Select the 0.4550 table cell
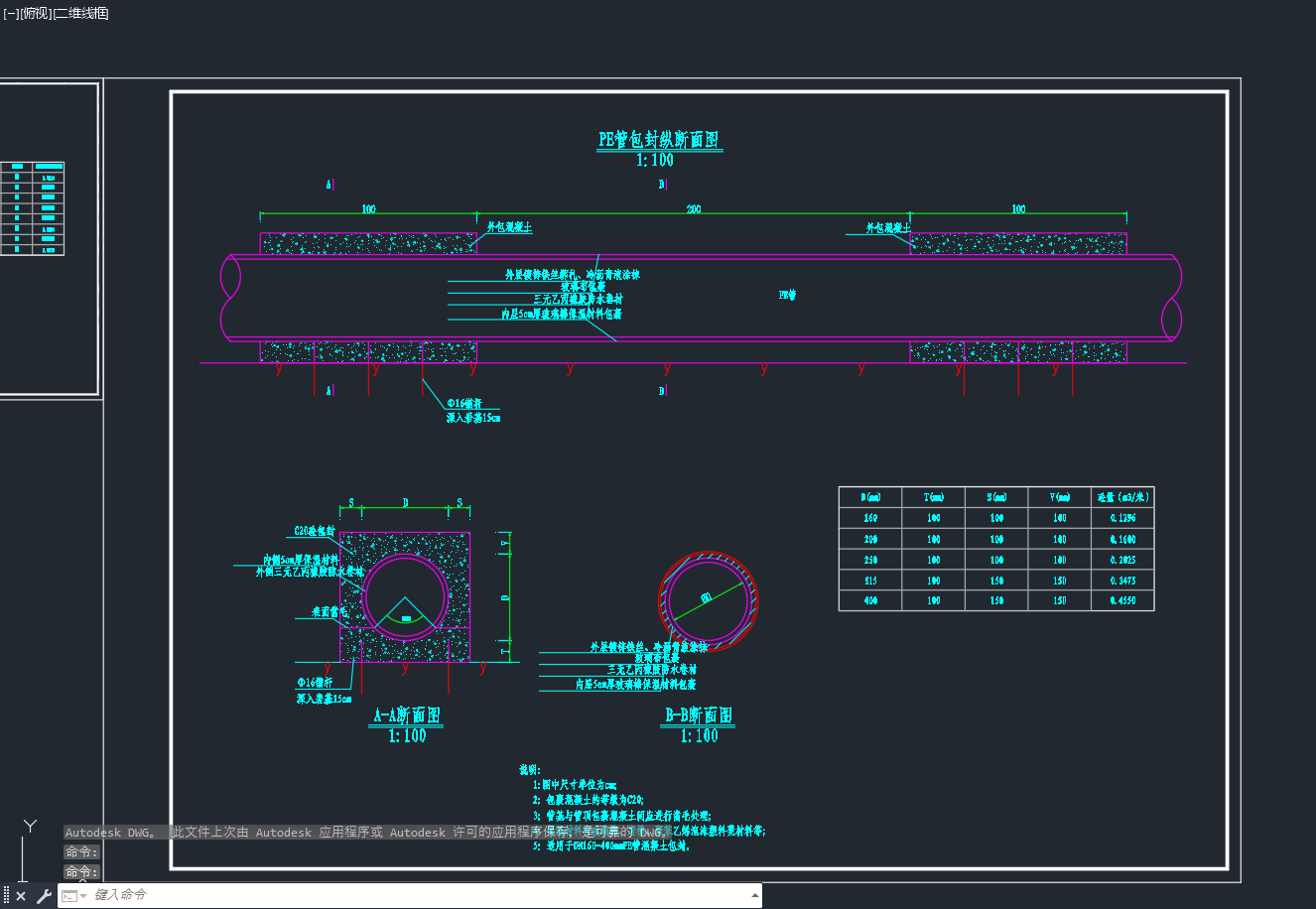Screen dimensions: 1316x909 tap(1122, 600)
